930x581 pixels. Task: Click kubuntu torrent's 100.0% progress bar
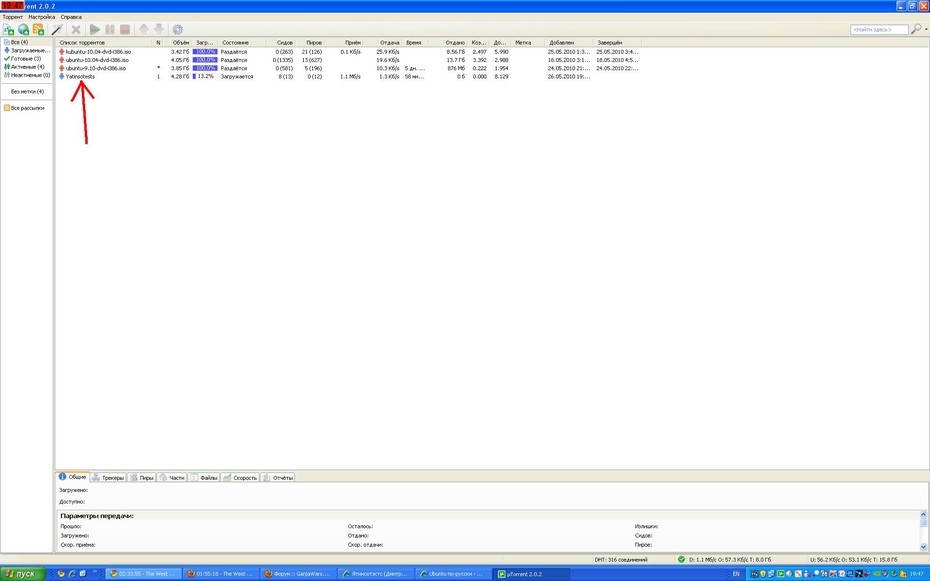(205, 52)
